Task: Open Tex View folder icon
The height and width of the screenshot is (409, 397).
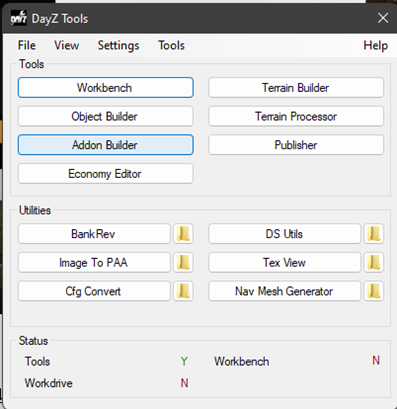Action: [x=374, y=262]
